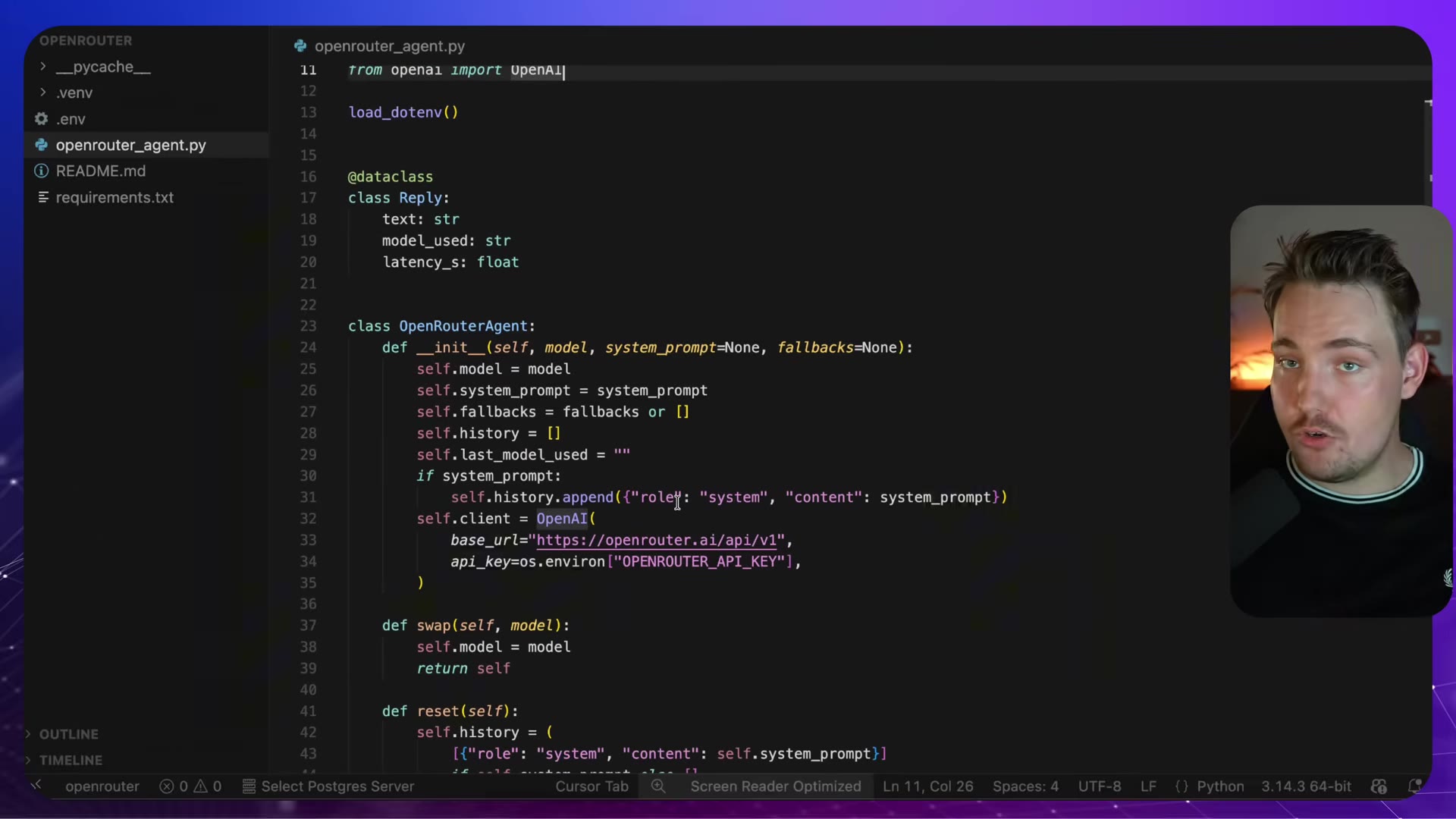Expand the __pycache__ folder

(43, 67)
